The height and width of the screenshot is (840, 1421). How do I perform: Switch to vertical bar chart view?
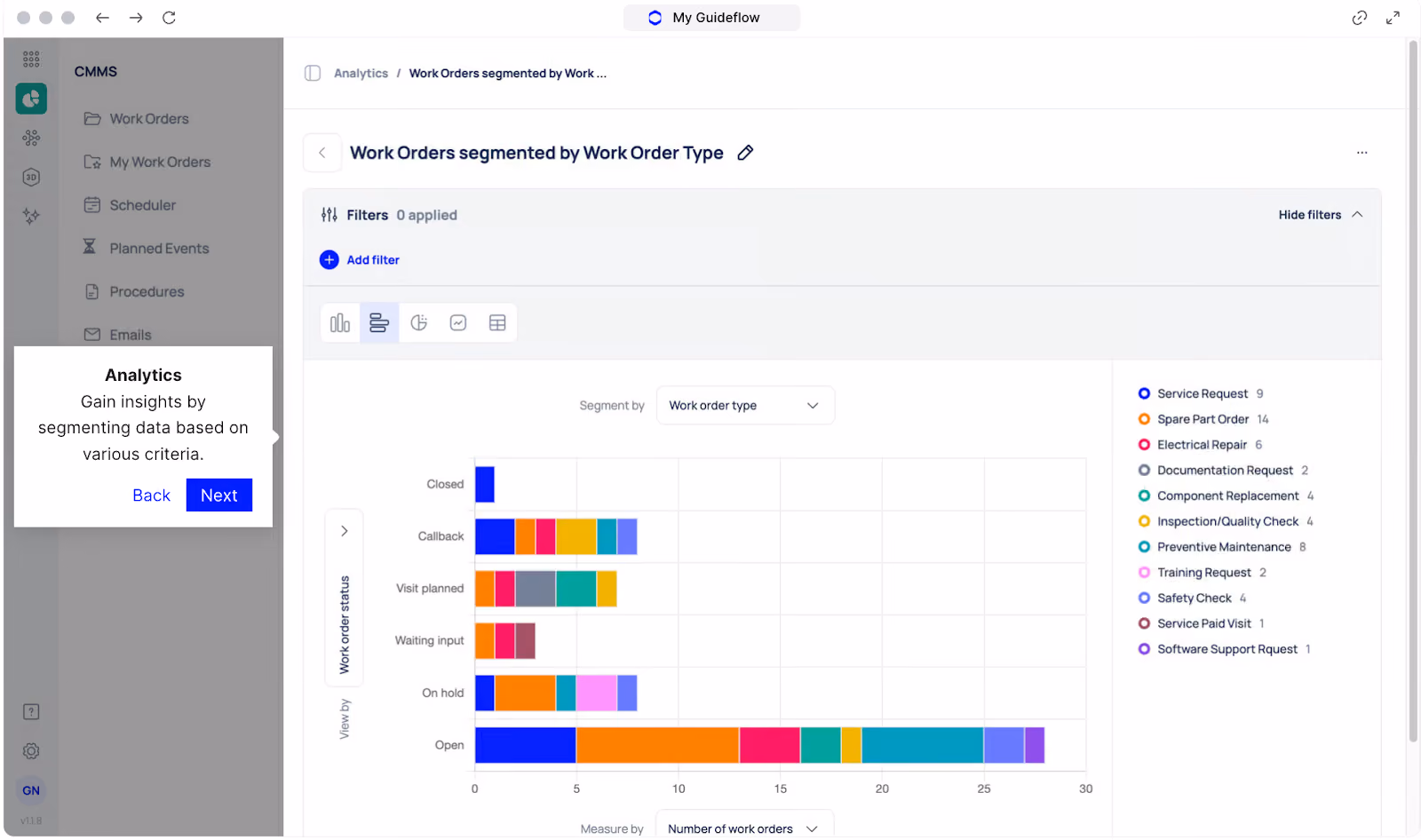coord(340,323)
